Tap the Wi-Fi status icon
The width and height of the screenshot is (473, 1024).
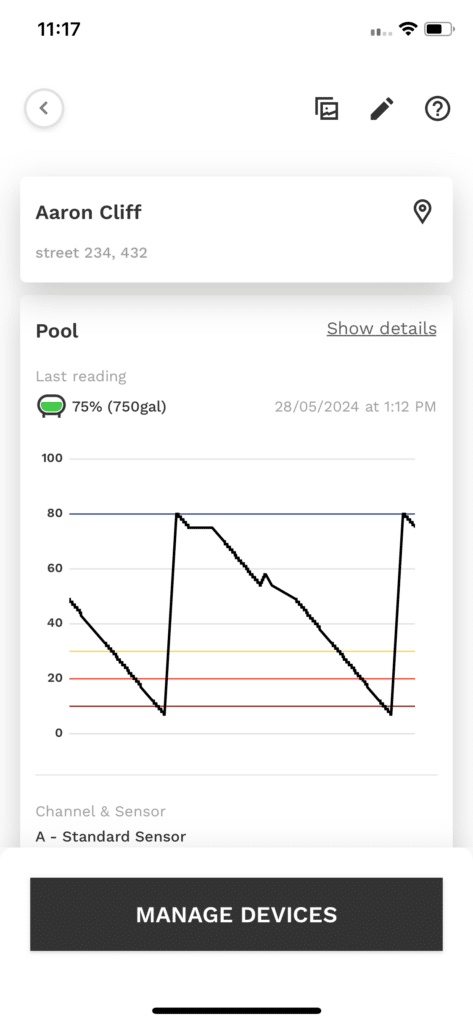tap(409, 29)
